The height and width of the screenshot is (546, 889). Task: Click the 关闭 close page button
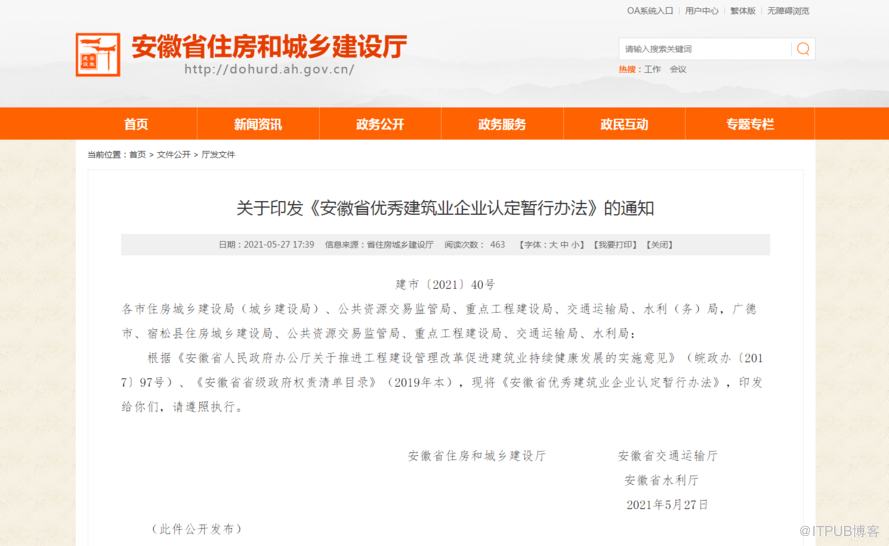pyautogui.click(x=660, y=245)
